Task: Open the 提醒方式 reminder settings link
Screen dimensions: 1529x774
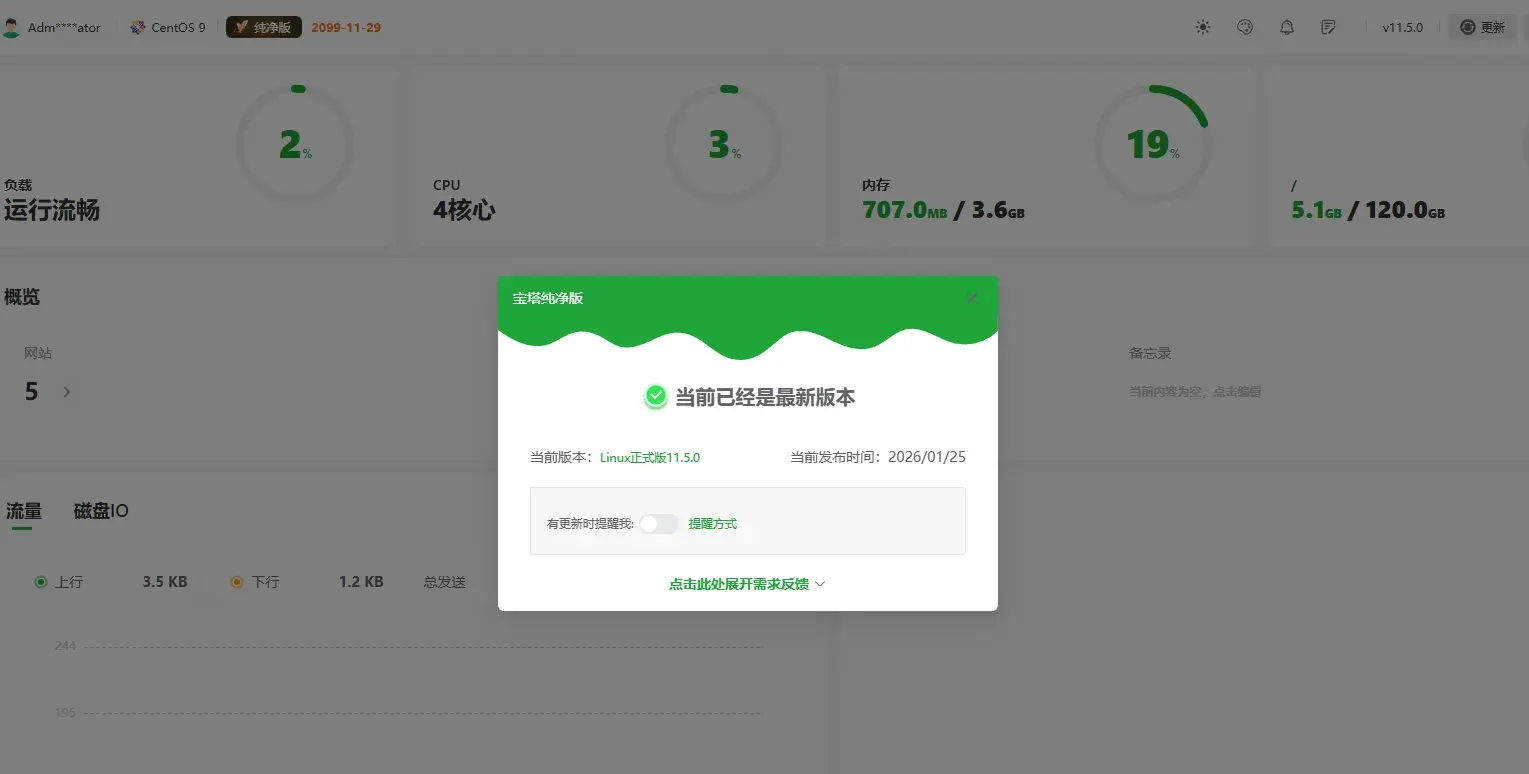Action: (713, 523)
